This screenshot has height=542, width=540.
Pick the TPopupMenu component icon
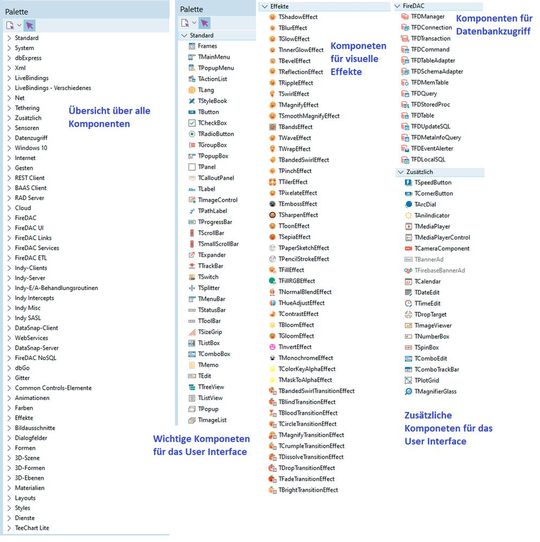click(x=192, y=68)
